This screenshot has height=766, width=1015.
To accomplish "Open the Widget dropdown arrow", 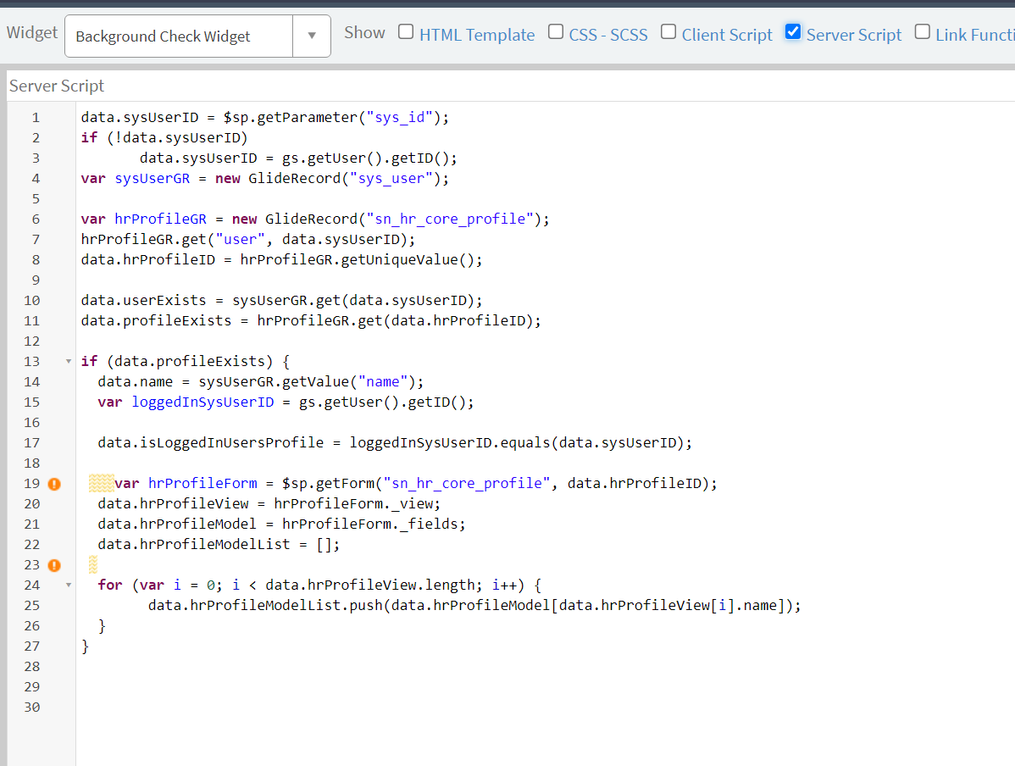I will click(x=311, y=36).
